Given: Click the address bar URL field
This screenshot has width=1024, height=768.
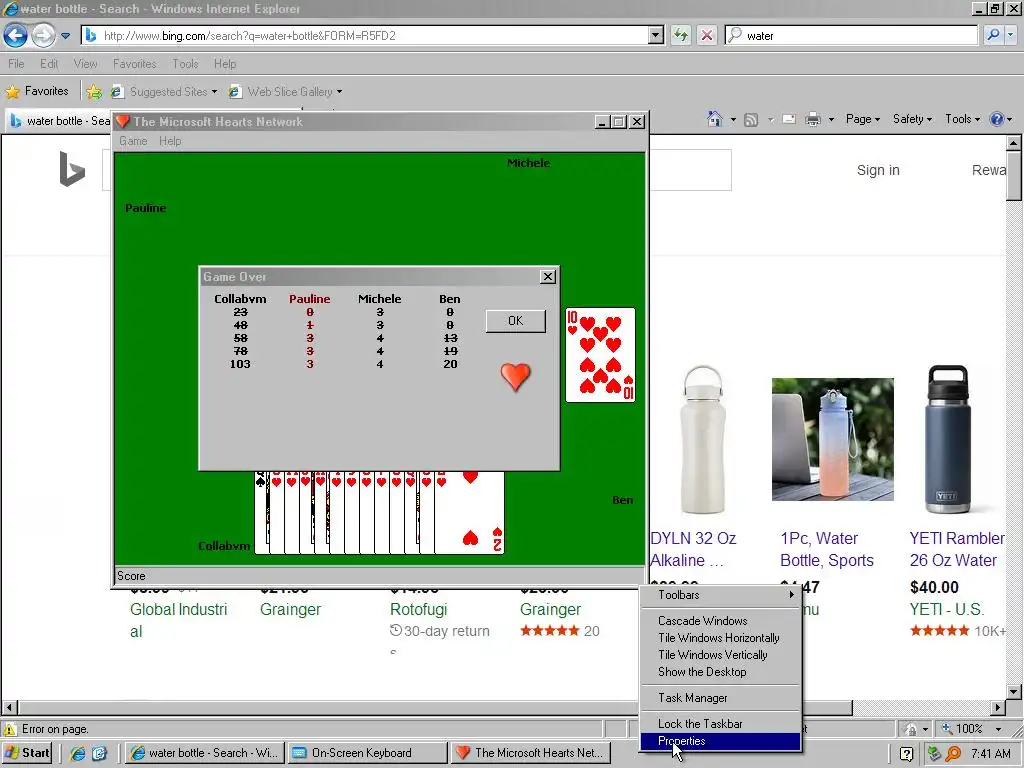Looking at the screenshot, I should [x=364, y=35].
